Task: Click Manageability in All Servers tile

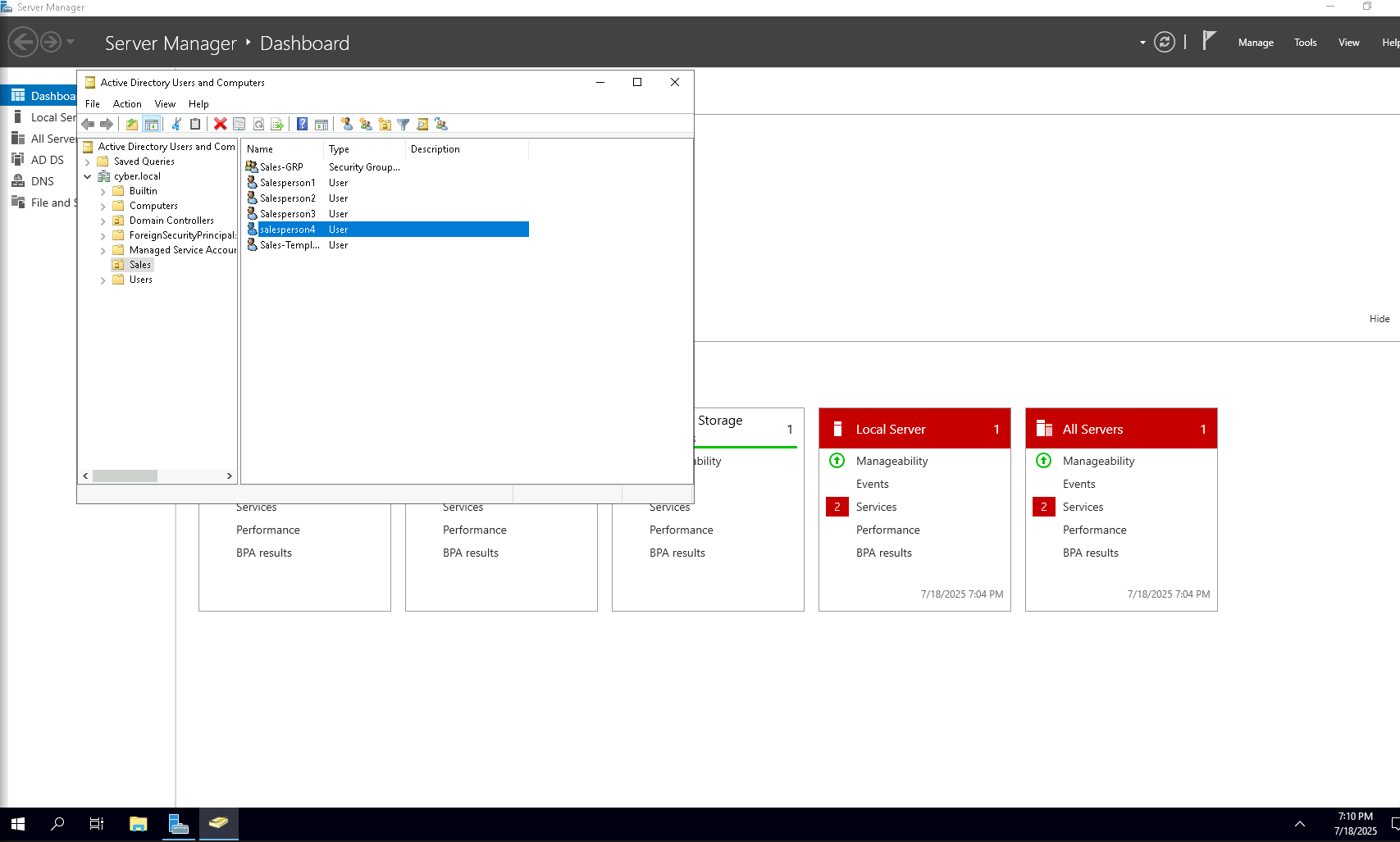Action: tap(1098, 461)
